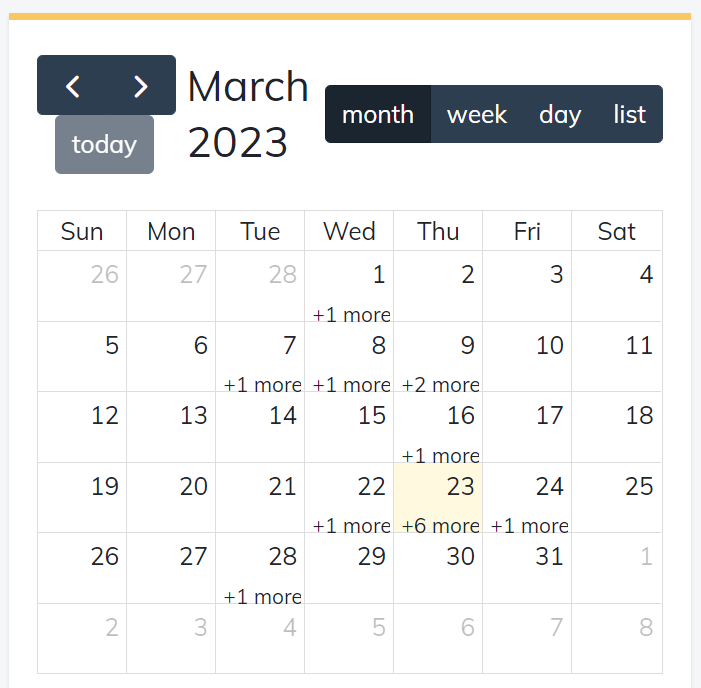The width and height of the screenshot is (701, 688).
Task: Switch to week view
Action: pos(477,115)
